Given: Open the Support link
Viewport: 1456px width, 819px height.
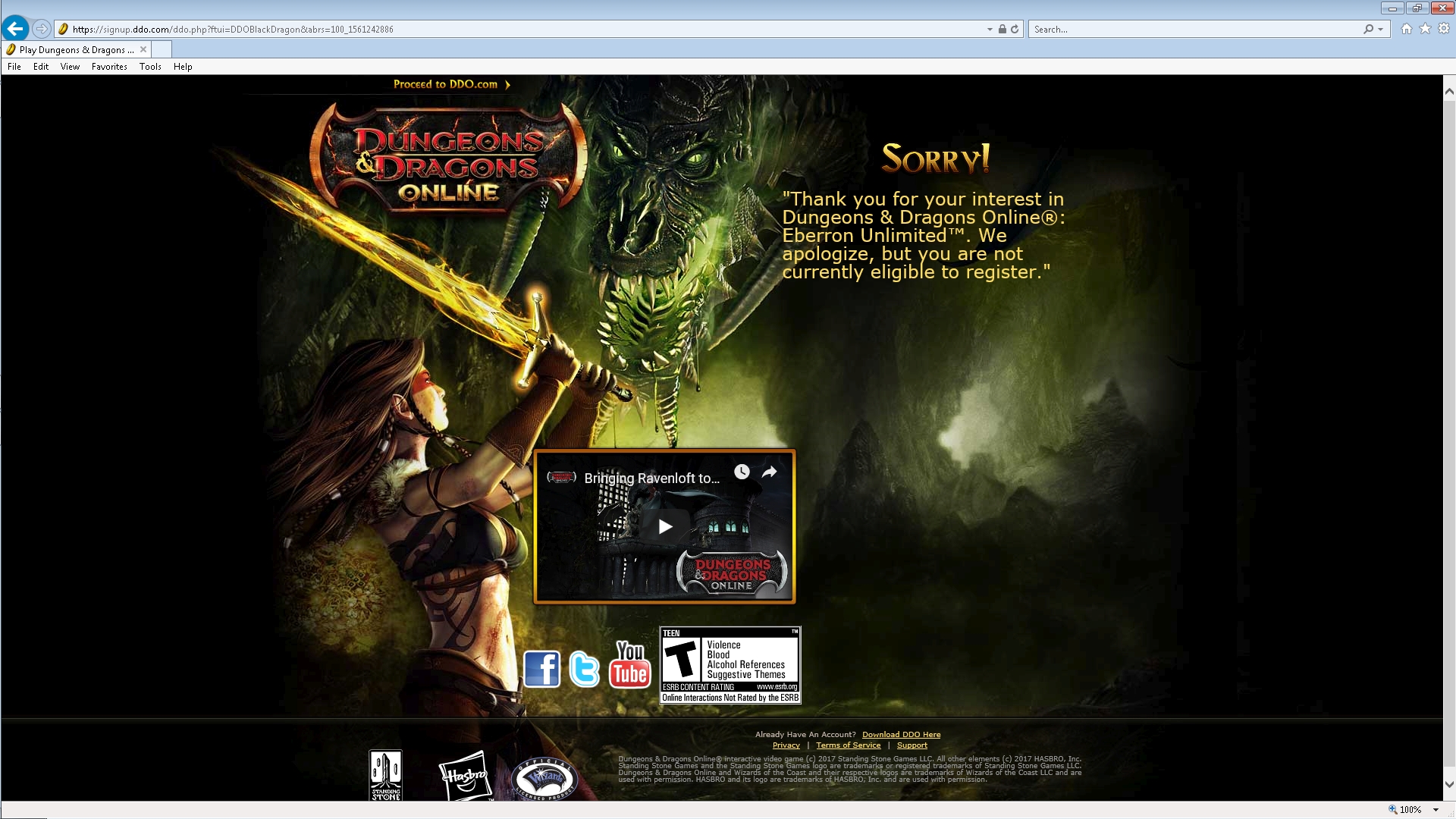Looking at the screenshot, I should [912, 745].
